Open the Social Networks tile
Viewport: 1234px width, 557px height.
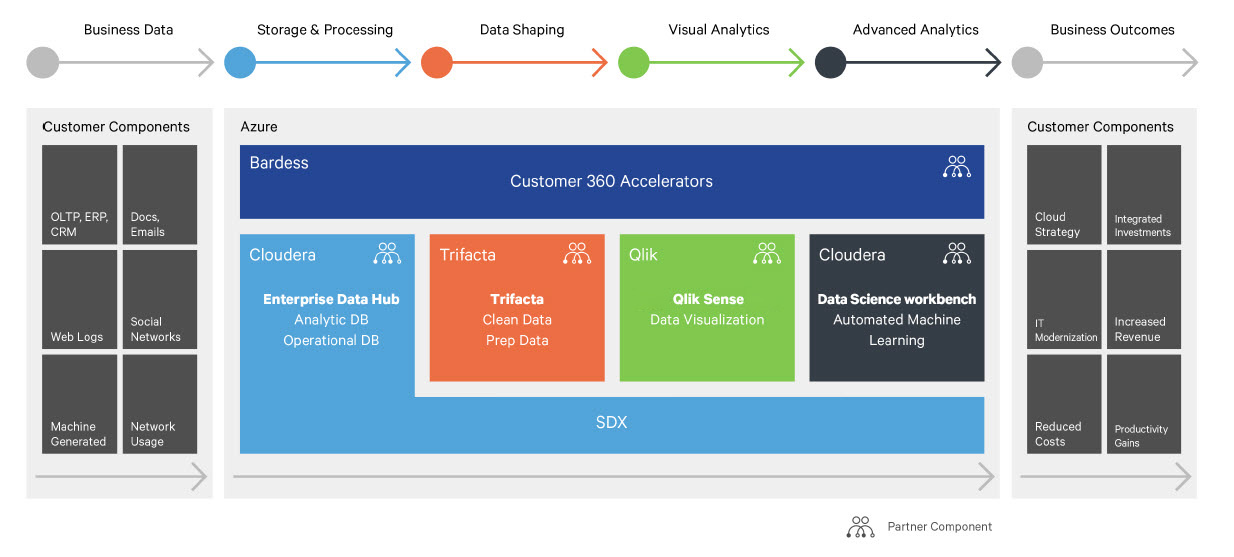click(160, 299)
